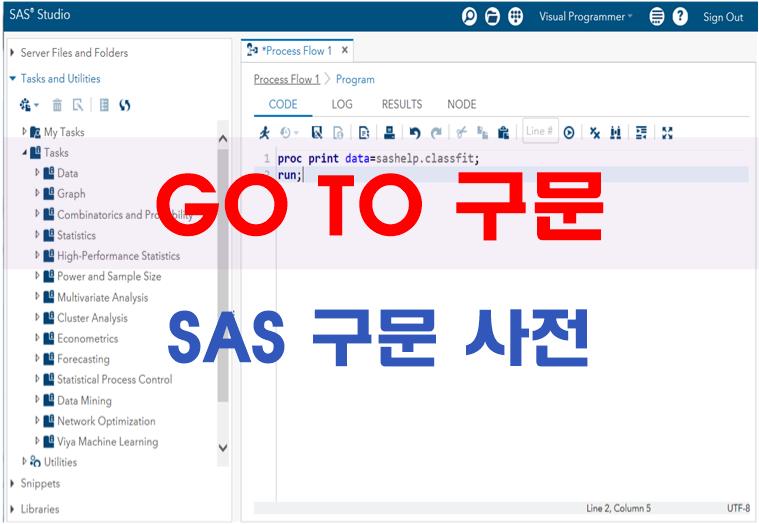Select Power and Sample Size tree item

click(109, 276)
